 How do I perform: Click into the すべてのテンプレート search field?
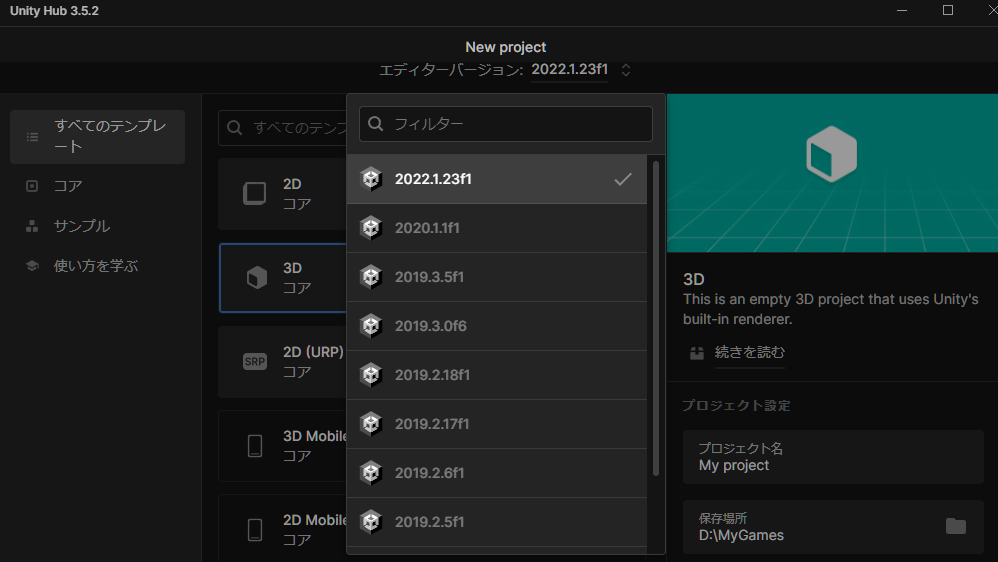(283, 128)
